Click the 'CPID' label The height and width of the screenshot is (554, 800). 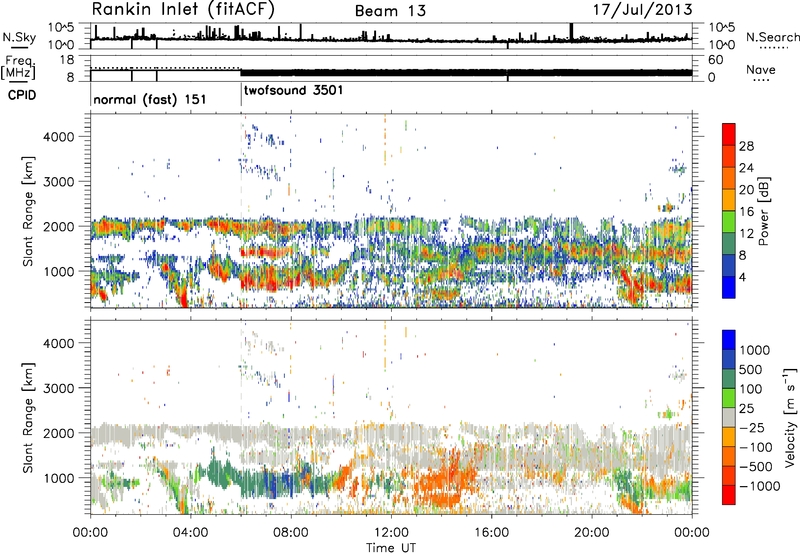click(22, 95)
